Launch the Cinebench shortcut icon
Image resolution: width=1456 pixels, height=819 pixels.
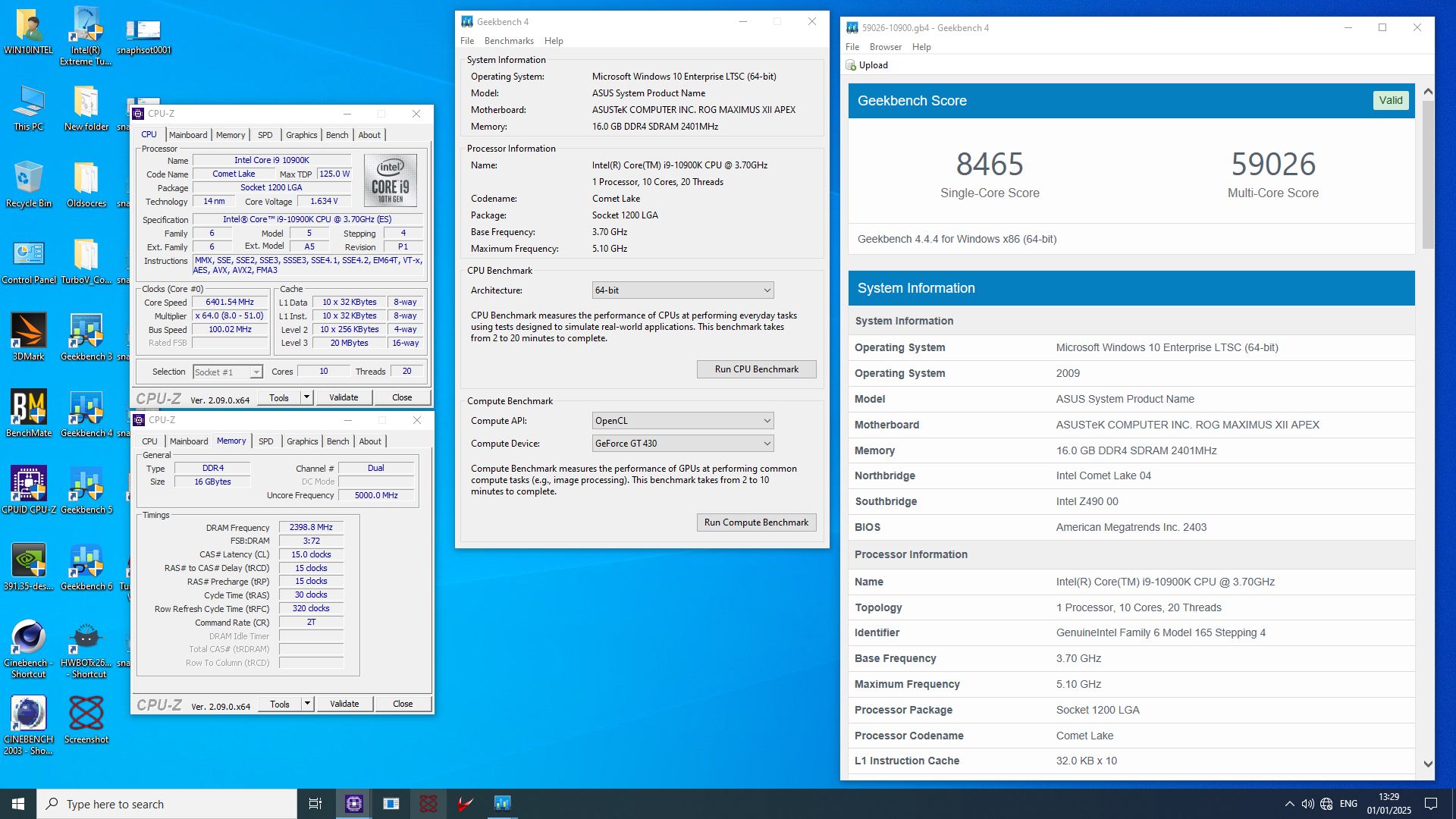29,649
